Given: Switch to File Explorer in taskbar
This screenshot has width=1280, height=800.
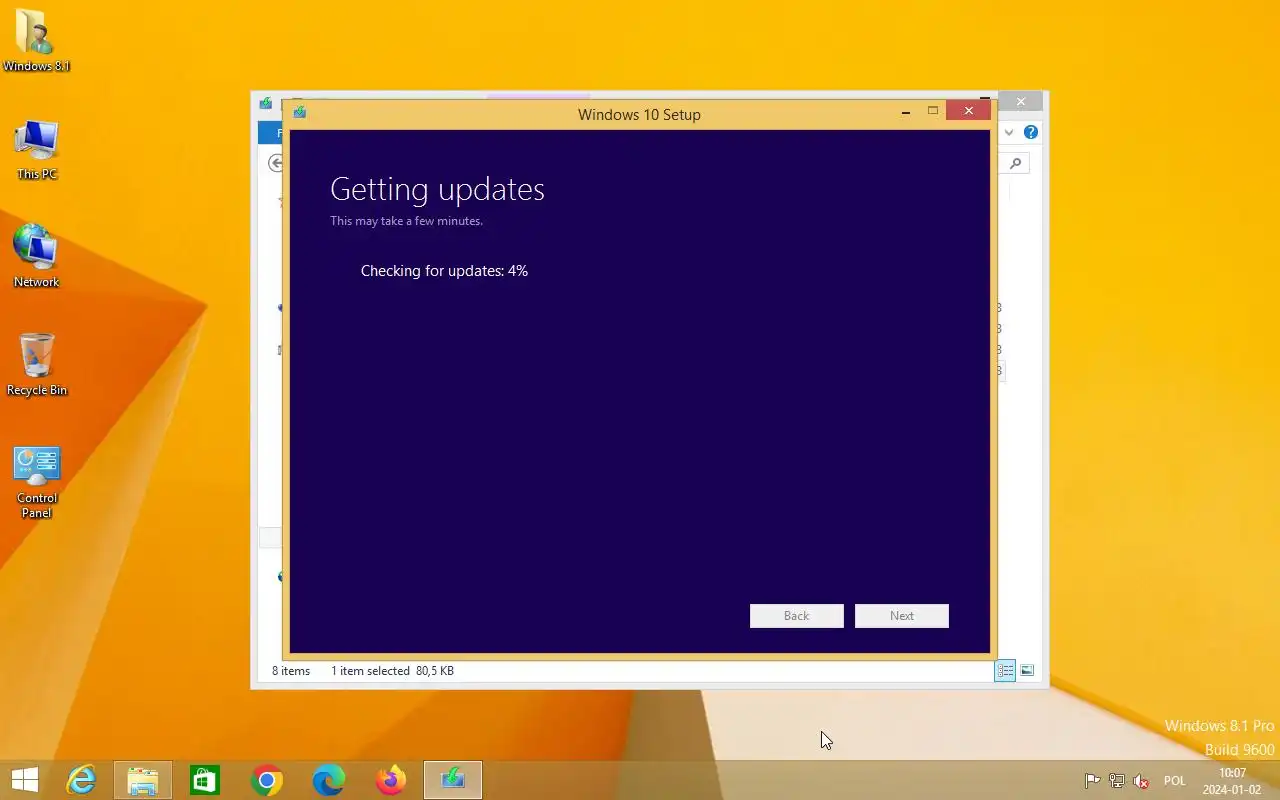Looking at the screenshot, I should 143,780.
